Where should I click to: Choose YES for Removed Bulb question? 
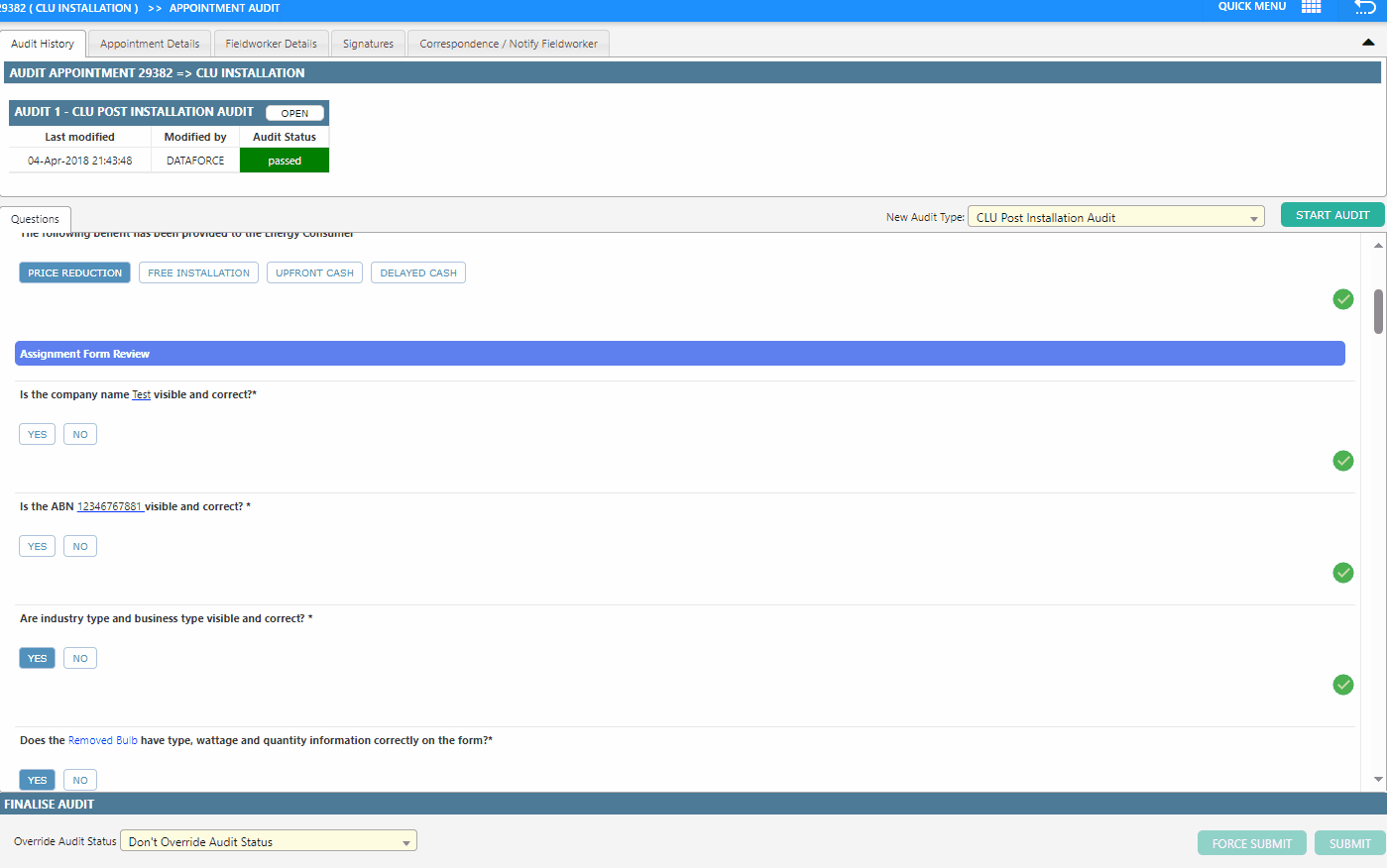[x=38, y=780]
